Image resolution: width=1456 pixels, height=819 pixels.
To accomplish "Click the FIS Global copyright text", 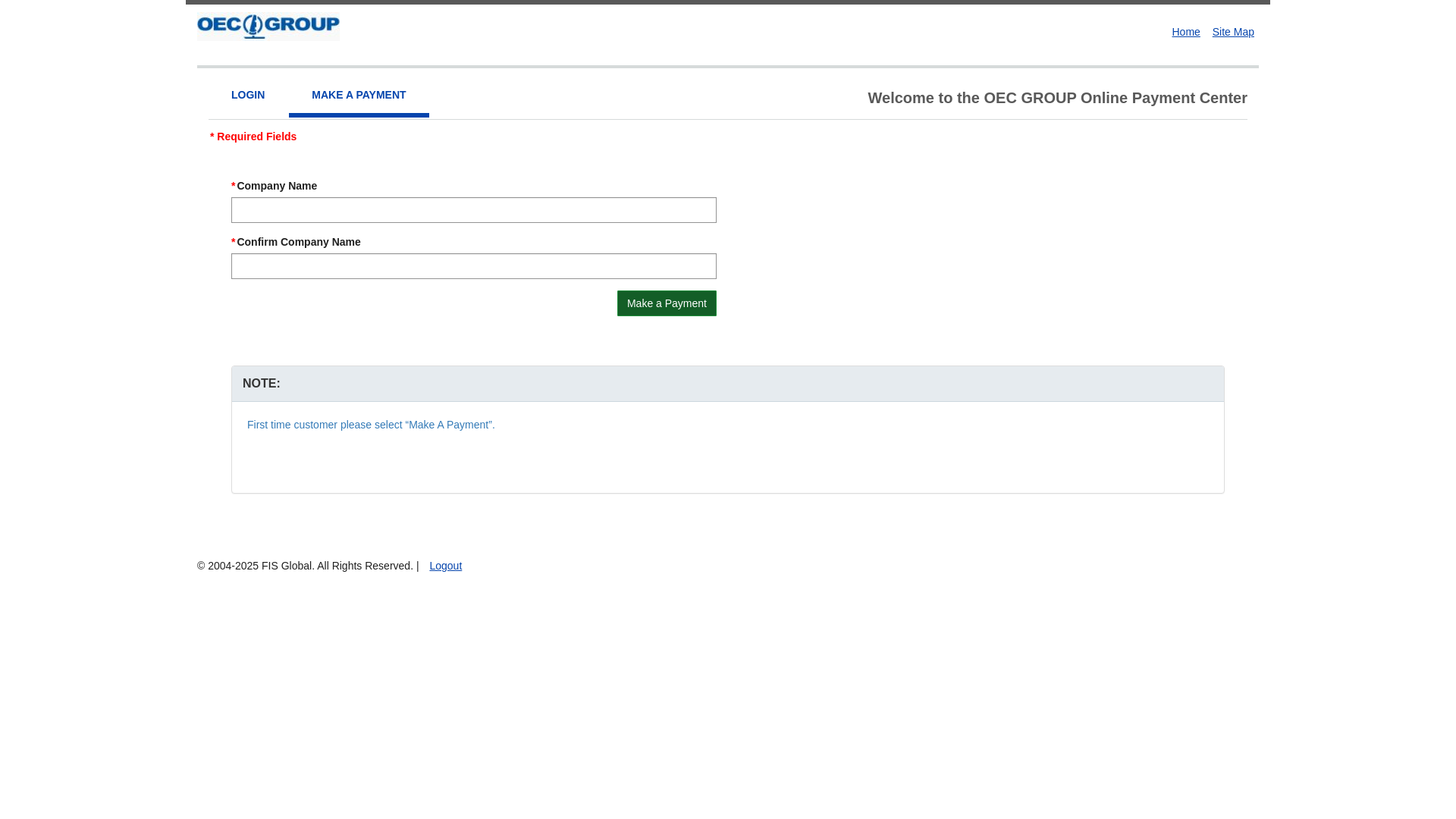I will point(305,566).
